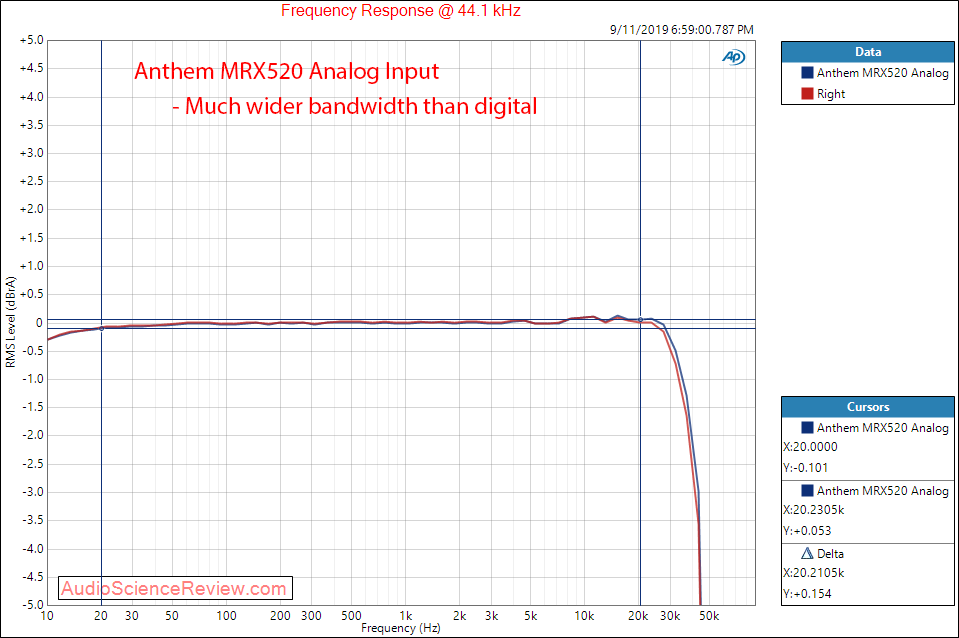
Task: Select the cursor point at 20k on the trace
Action: [x=640, y=320]
